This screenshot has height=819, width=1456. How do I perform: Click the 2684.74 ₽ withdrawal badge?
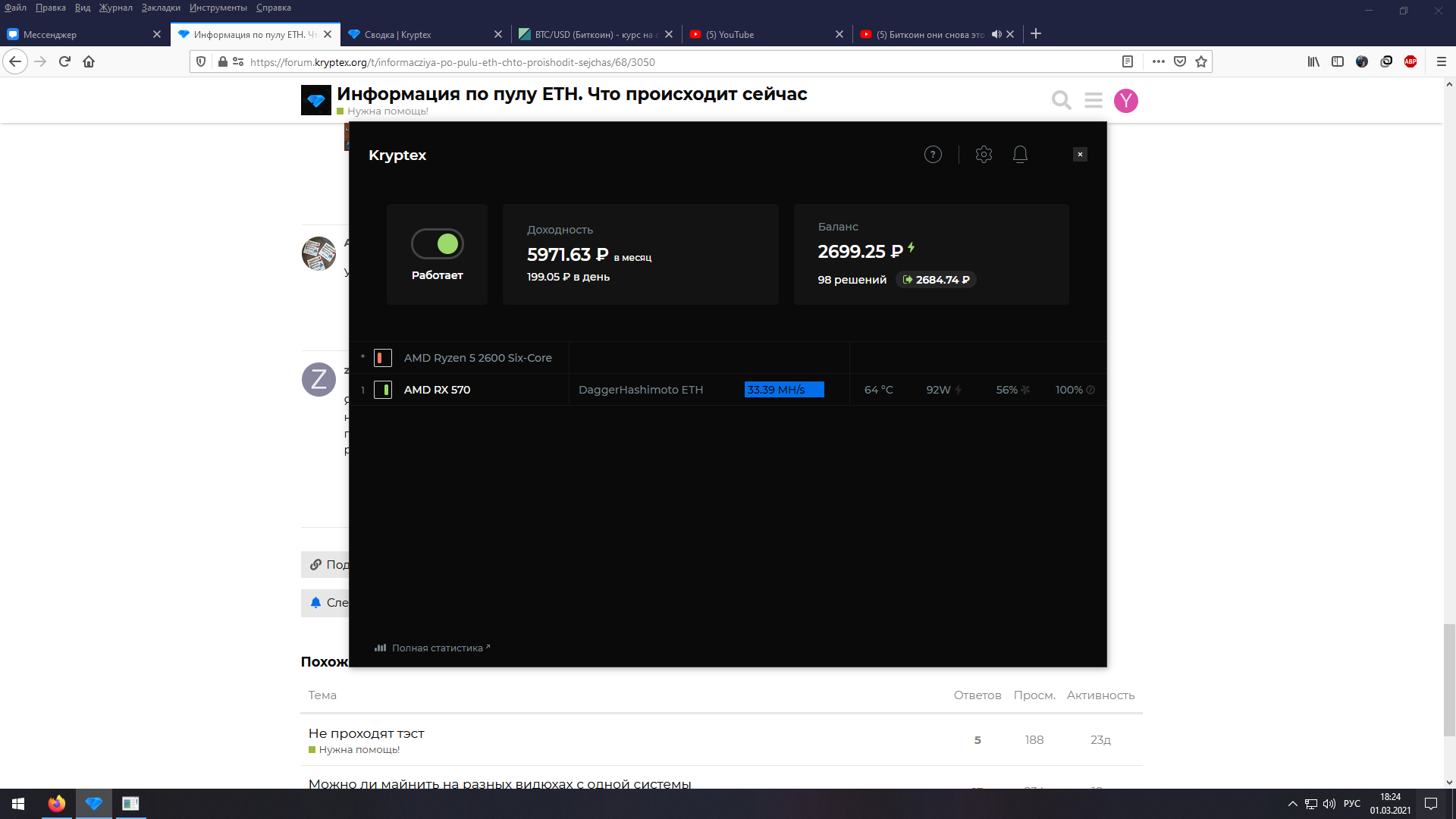click(x=936, y=280)
